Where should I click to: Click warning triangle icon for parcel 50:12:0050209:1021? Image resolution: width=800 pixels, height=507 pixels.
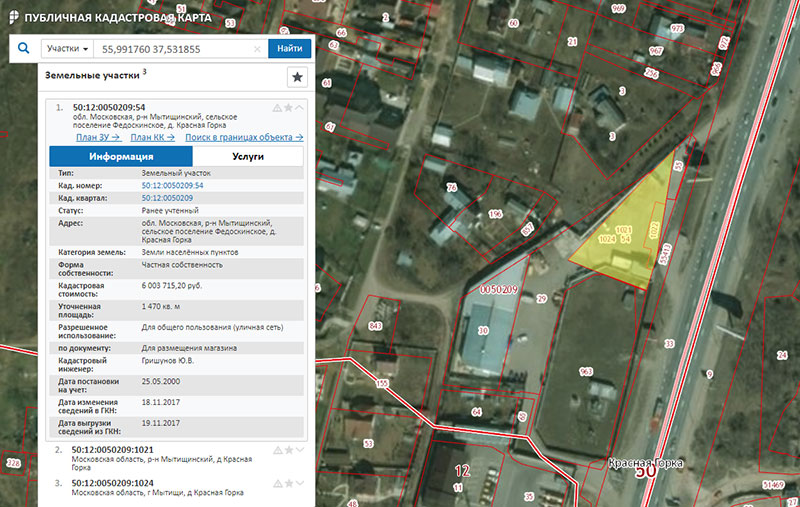277,451
